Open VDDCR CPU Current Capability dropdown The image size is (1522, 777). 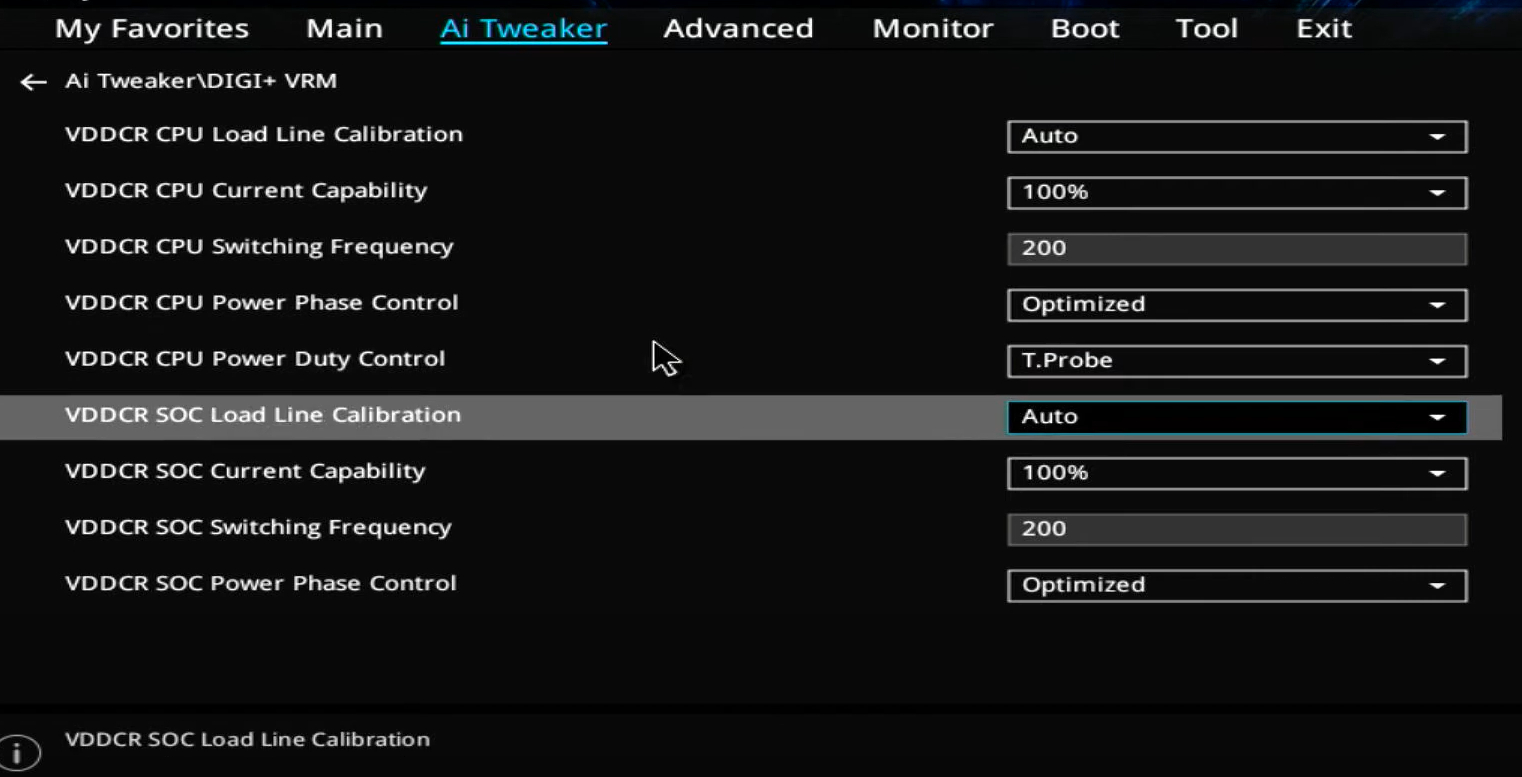1236,192
